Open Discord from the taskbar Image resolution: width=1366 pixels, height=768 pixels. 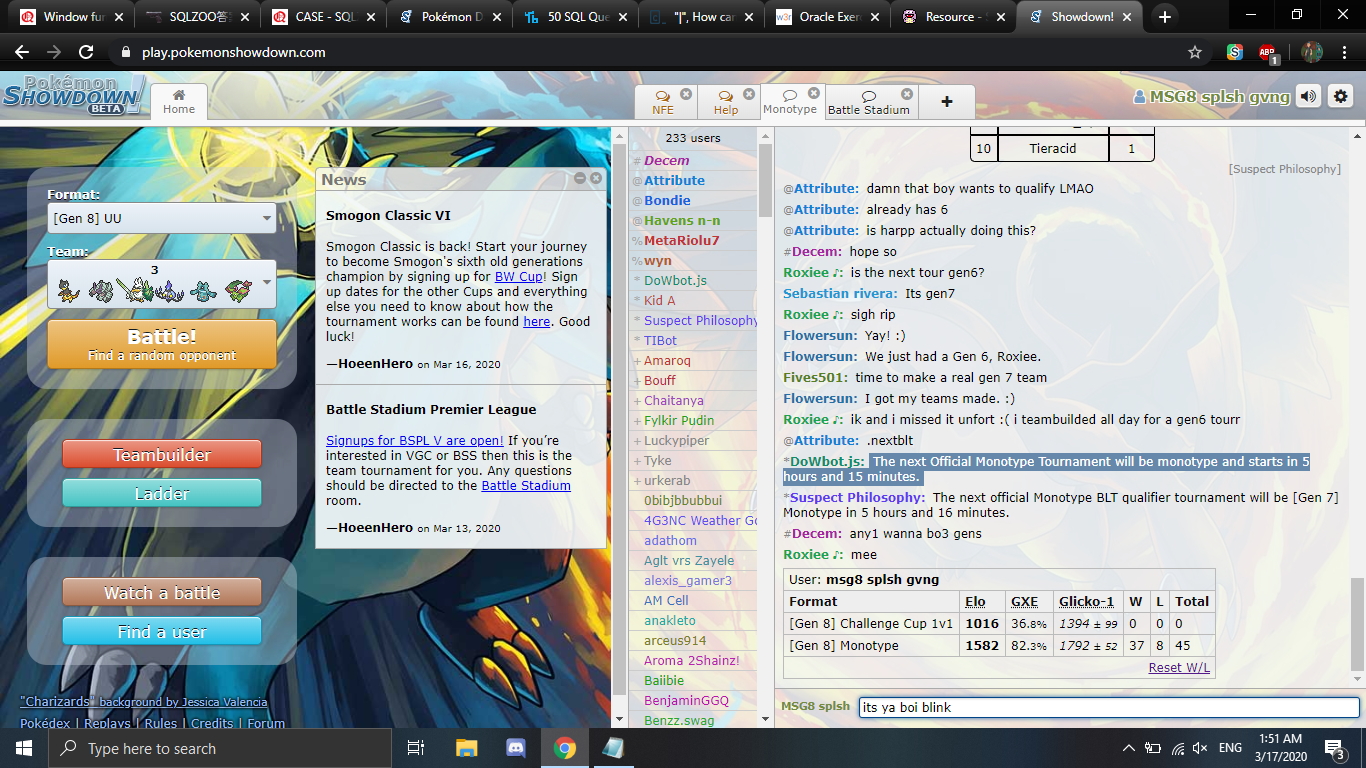[516, 748]
